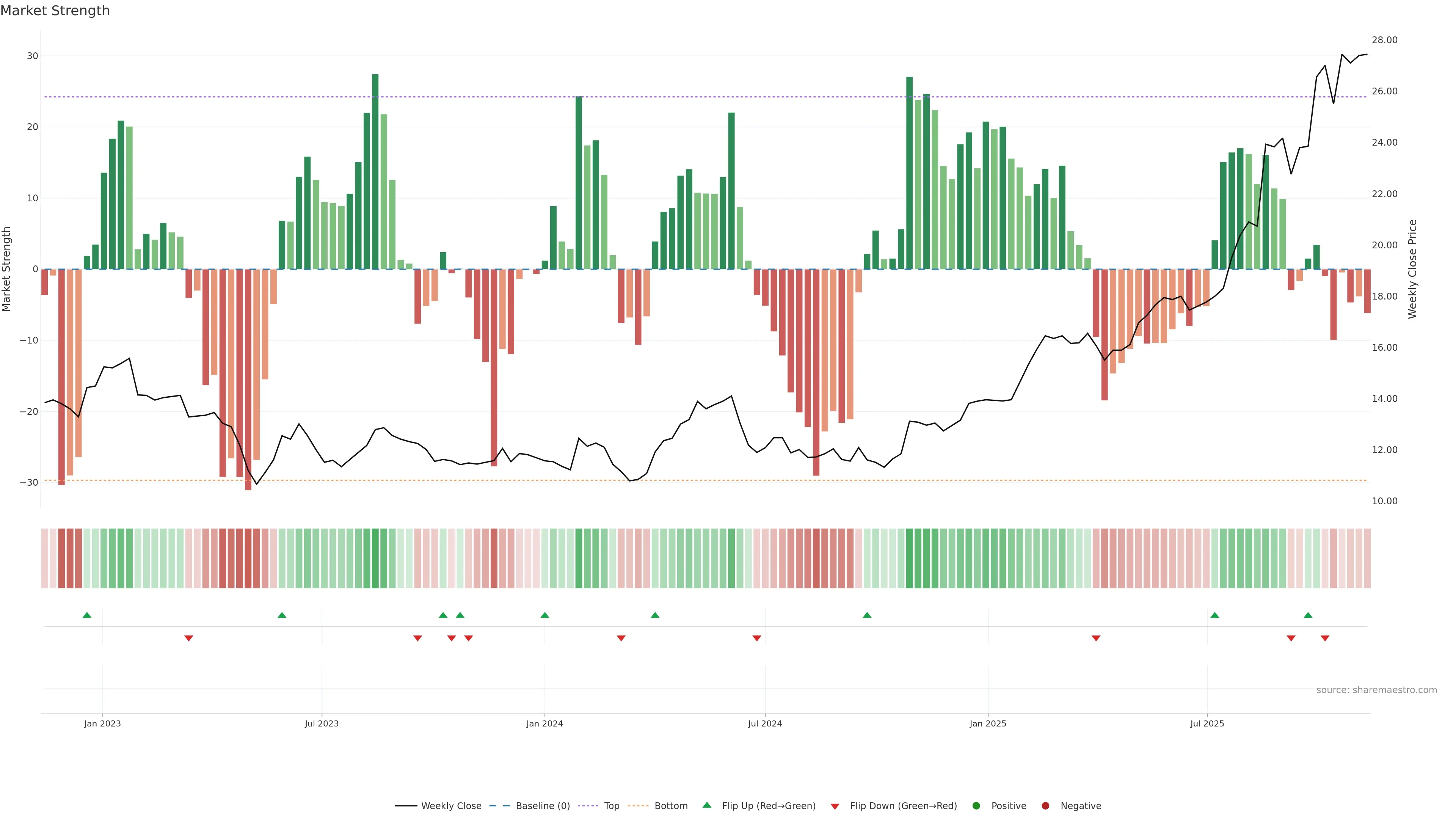The width and height of the screenshot is (1456, 819).
Task: Click the green Positive legend dot
Action: (x=976, y=805)
